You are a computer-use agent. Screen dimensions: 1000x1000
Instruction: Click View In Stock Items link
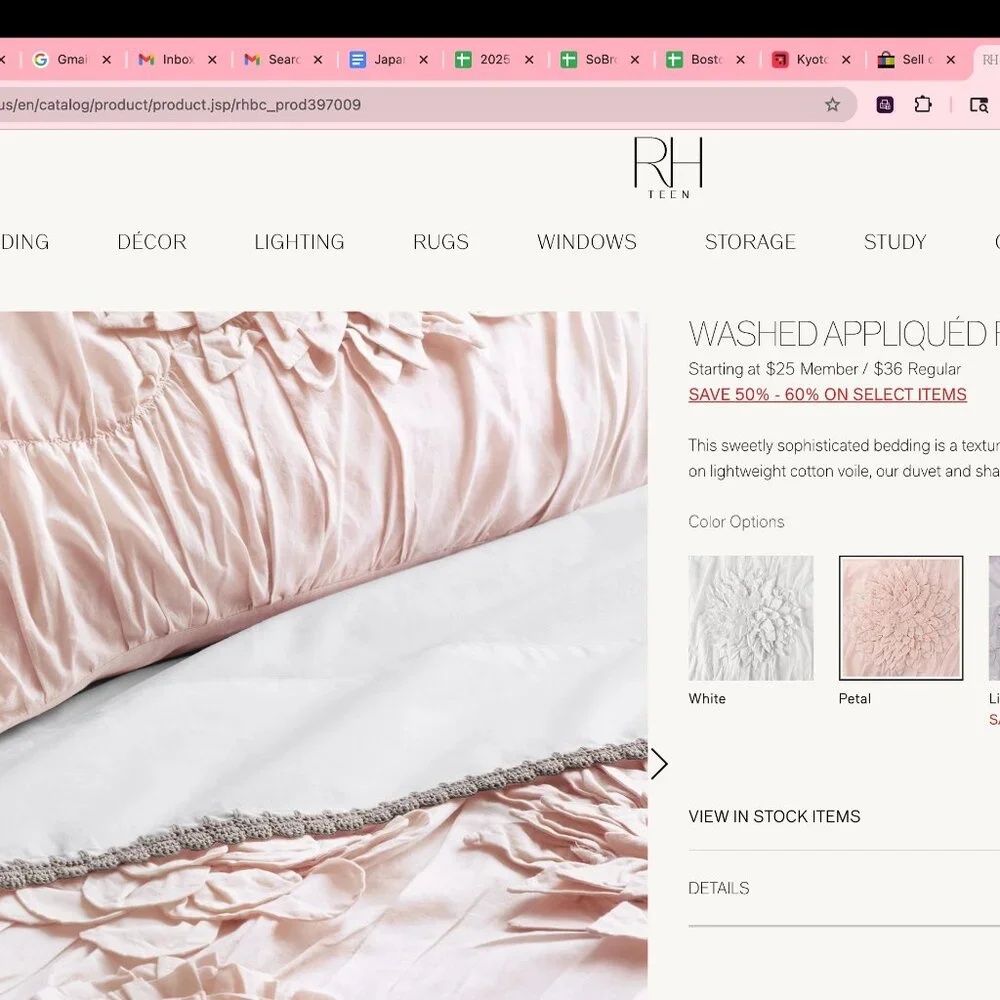[x=774, y=816]
